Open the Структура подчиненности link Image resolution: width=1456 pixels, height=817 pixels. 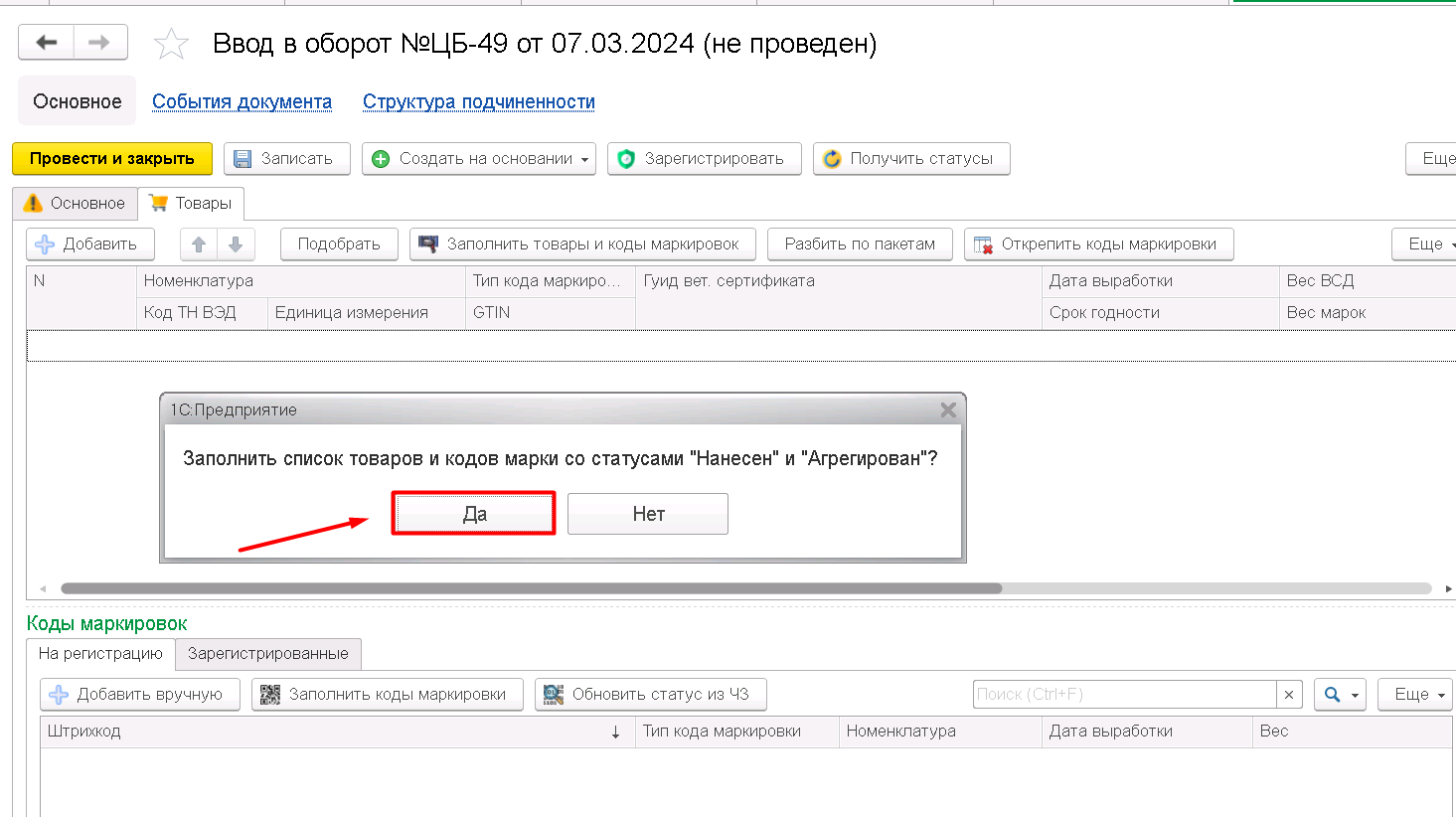[479, 101]
